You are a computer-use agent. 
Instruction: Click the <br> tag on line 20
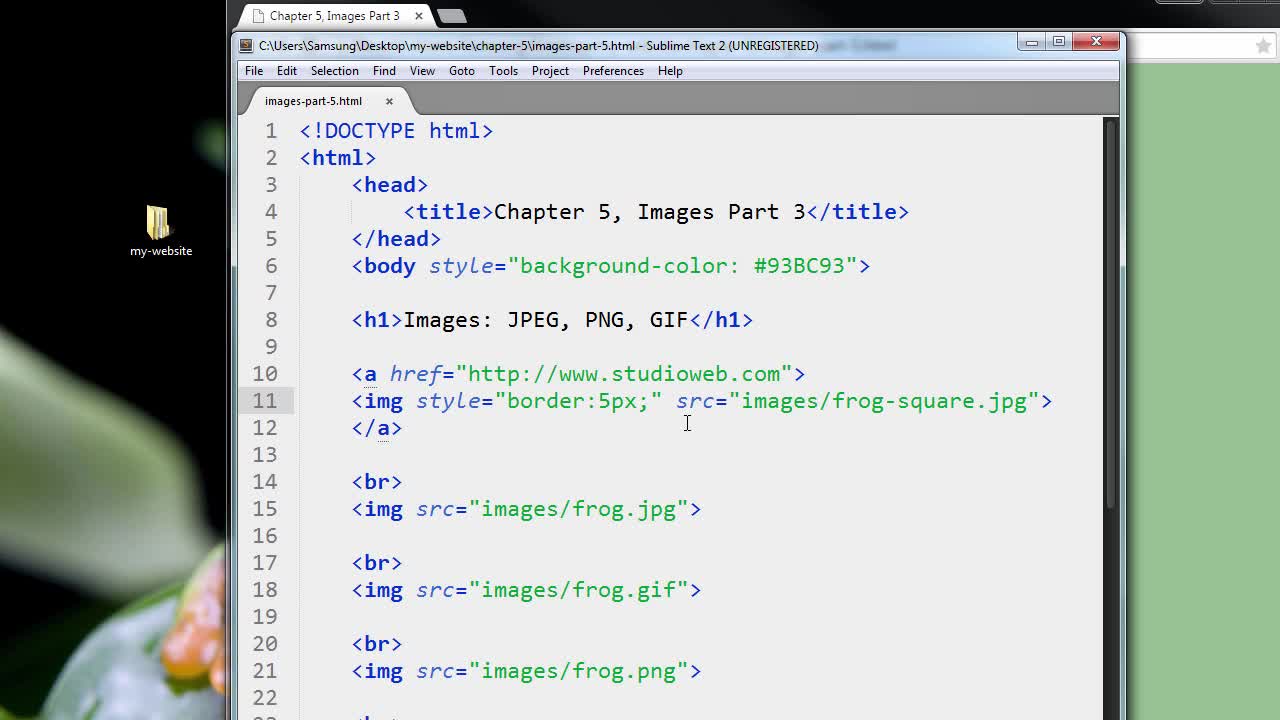(377, 644)
